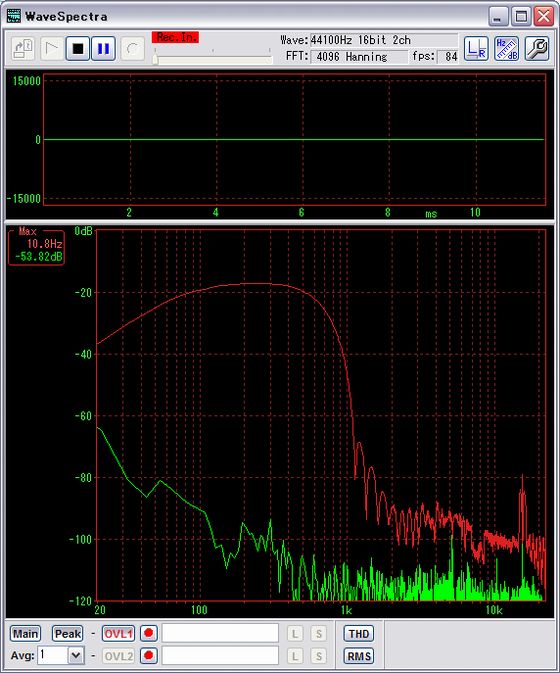Toggle the THD button
This screenshot has height=673, width=560.
pos(359,634)
